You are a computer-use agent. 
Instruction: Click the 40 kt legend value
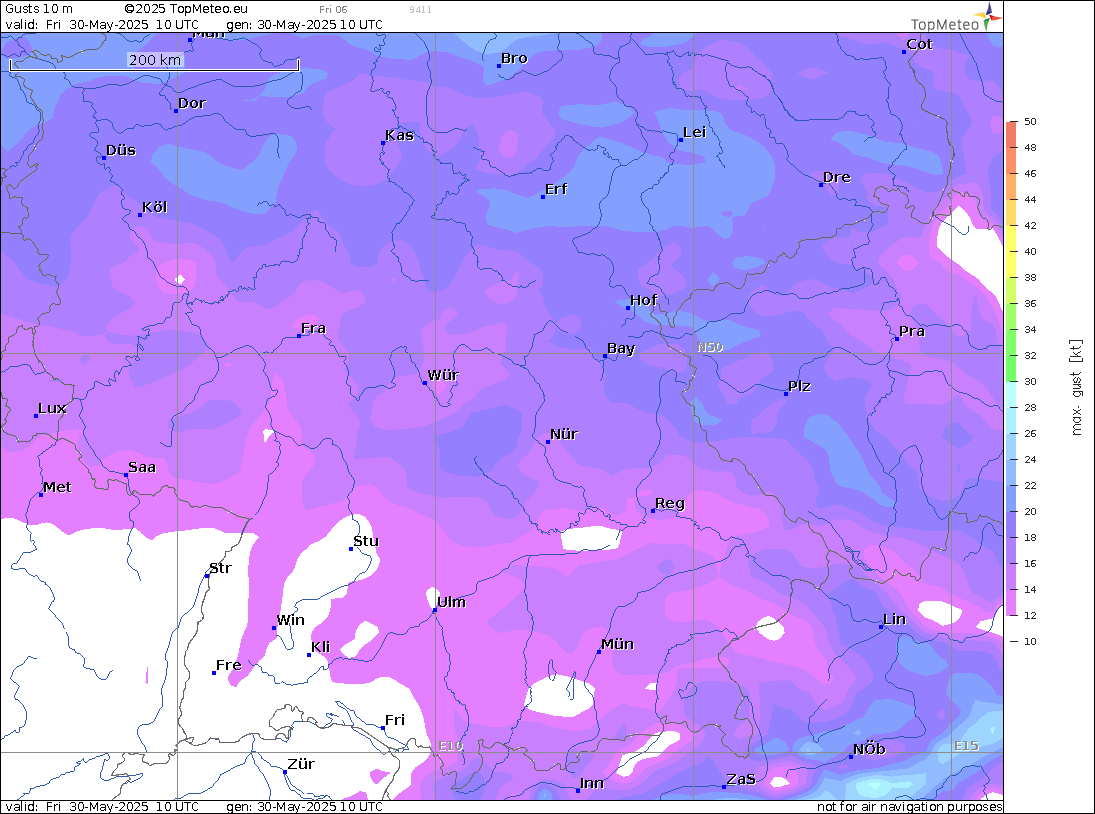click(x=1030, y=251)
